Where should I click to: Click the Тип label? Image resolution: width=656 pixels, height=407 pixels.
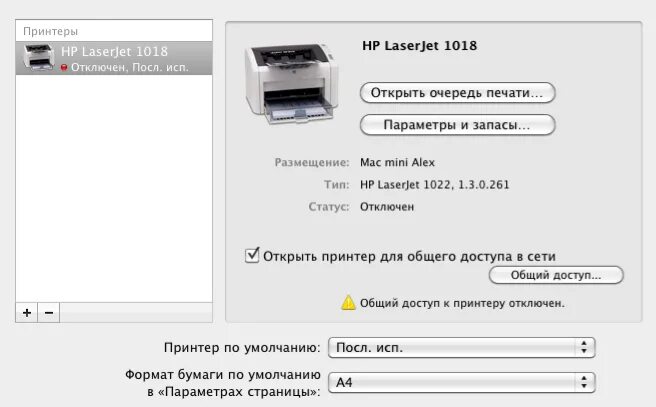[x=336, y=184]
